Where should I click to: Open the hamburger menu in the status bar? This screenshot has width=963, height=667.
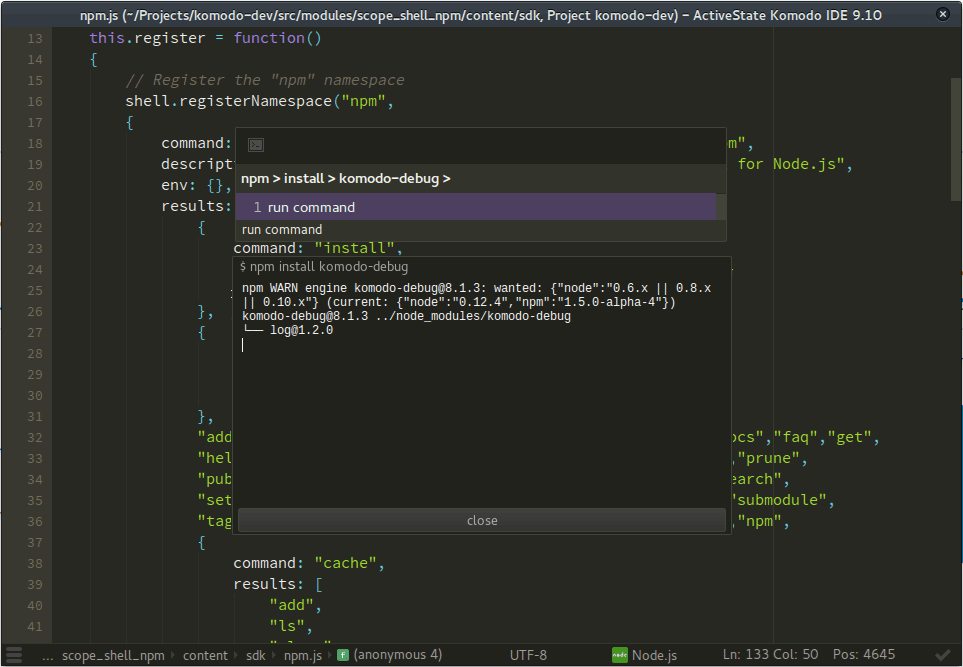[14, 655]
